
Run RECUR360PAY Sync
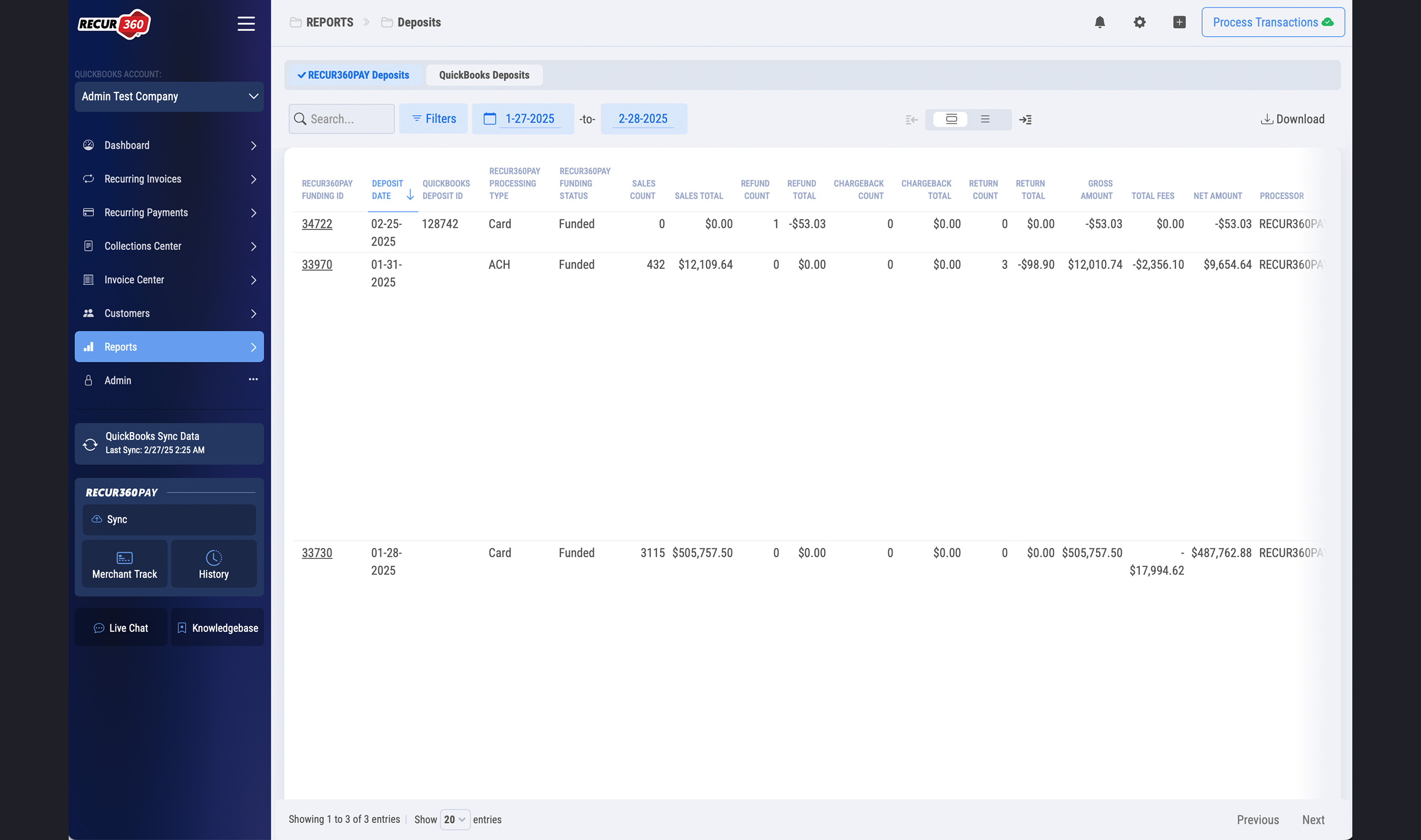click(169, 520)
